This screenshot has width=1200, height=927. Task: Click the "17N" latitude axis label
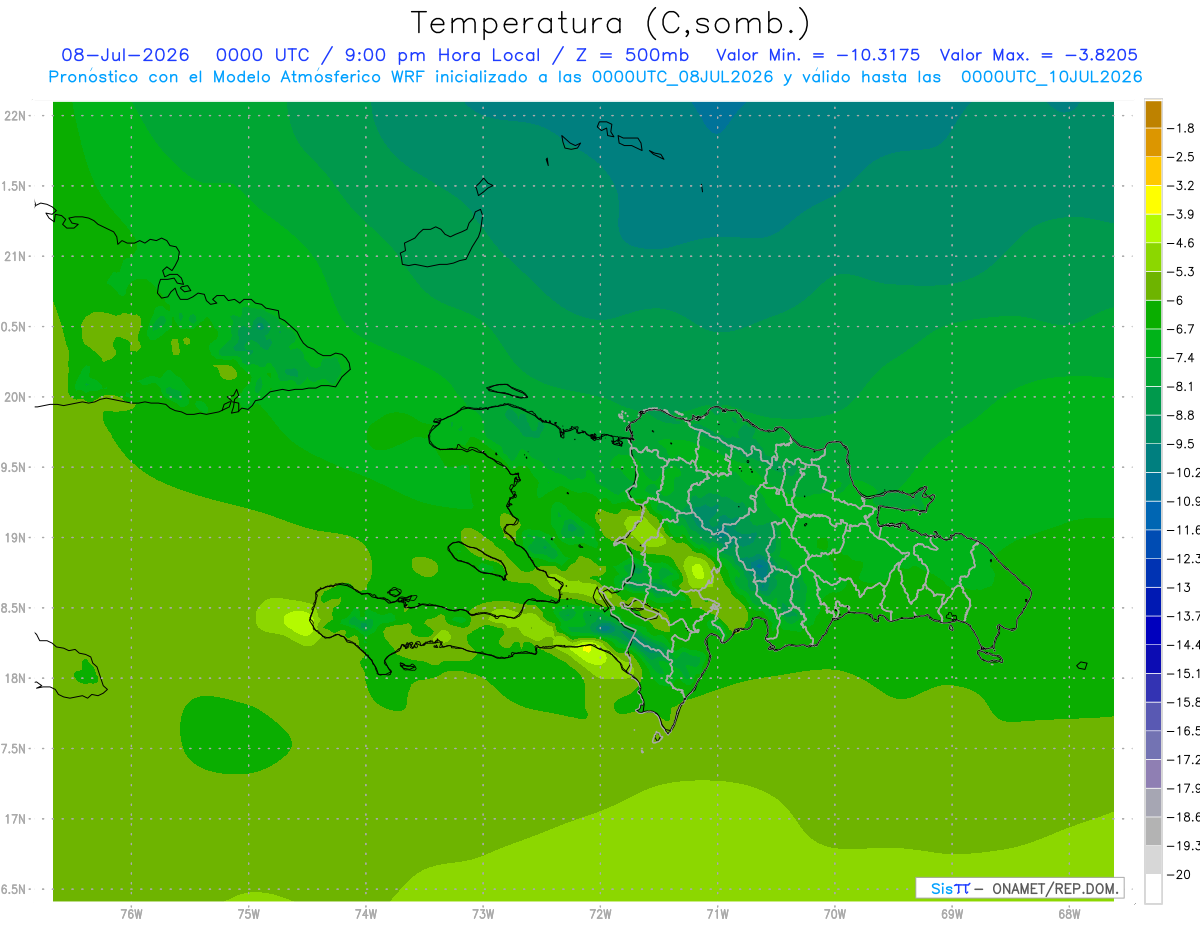(16, 819)
